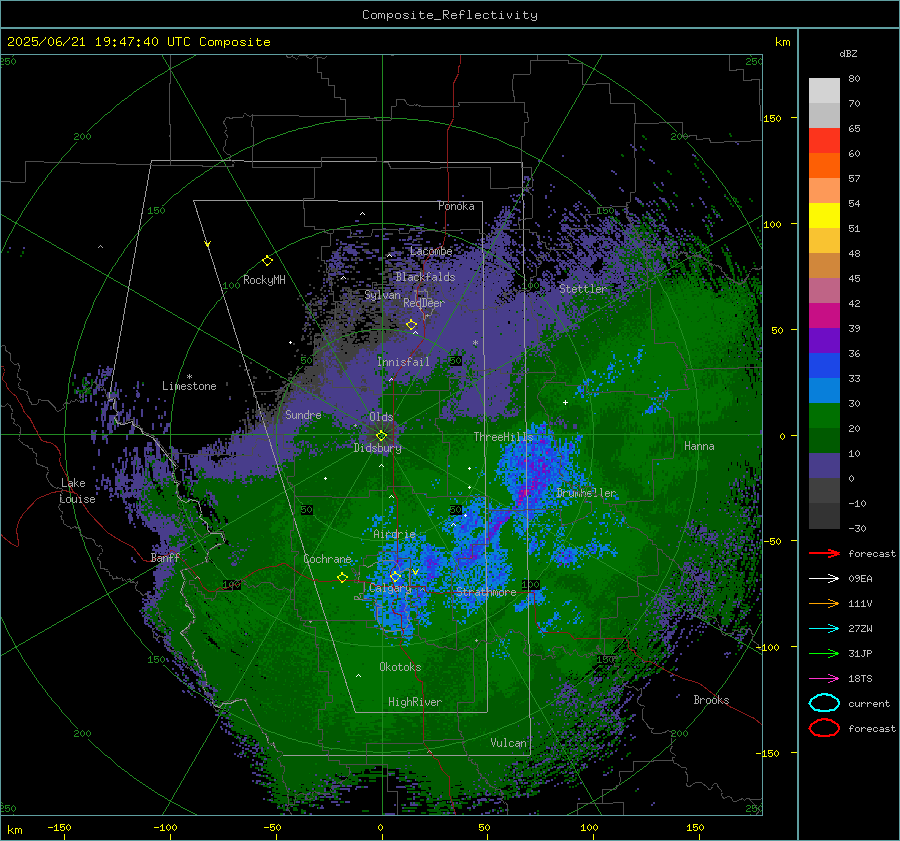The height and width of the screenshot is (841, 900).
Task: Click the Blackfalds label
Action: (425, 277)
